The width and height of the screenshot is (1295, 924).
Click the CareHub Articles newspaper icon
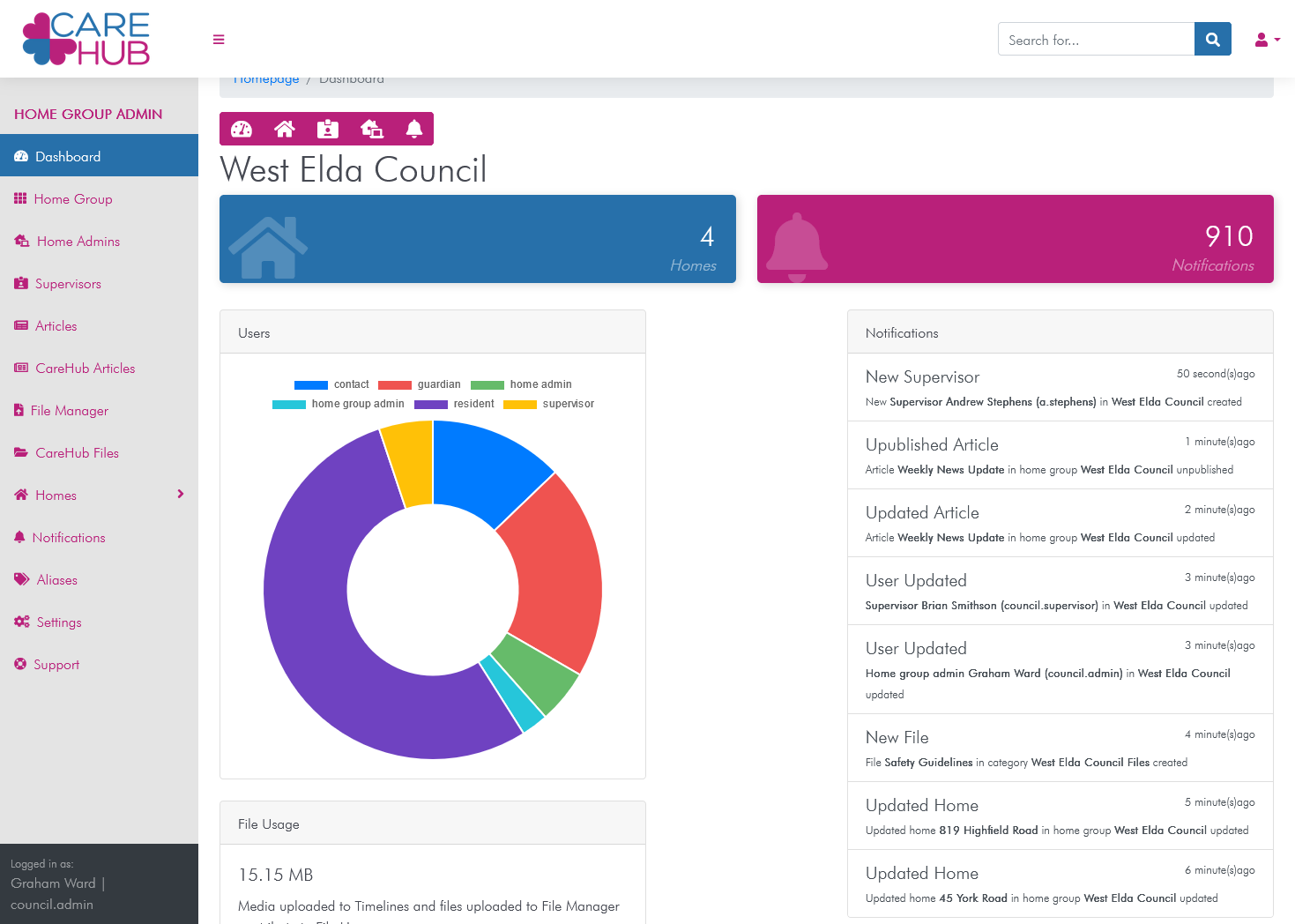point(21,368)
